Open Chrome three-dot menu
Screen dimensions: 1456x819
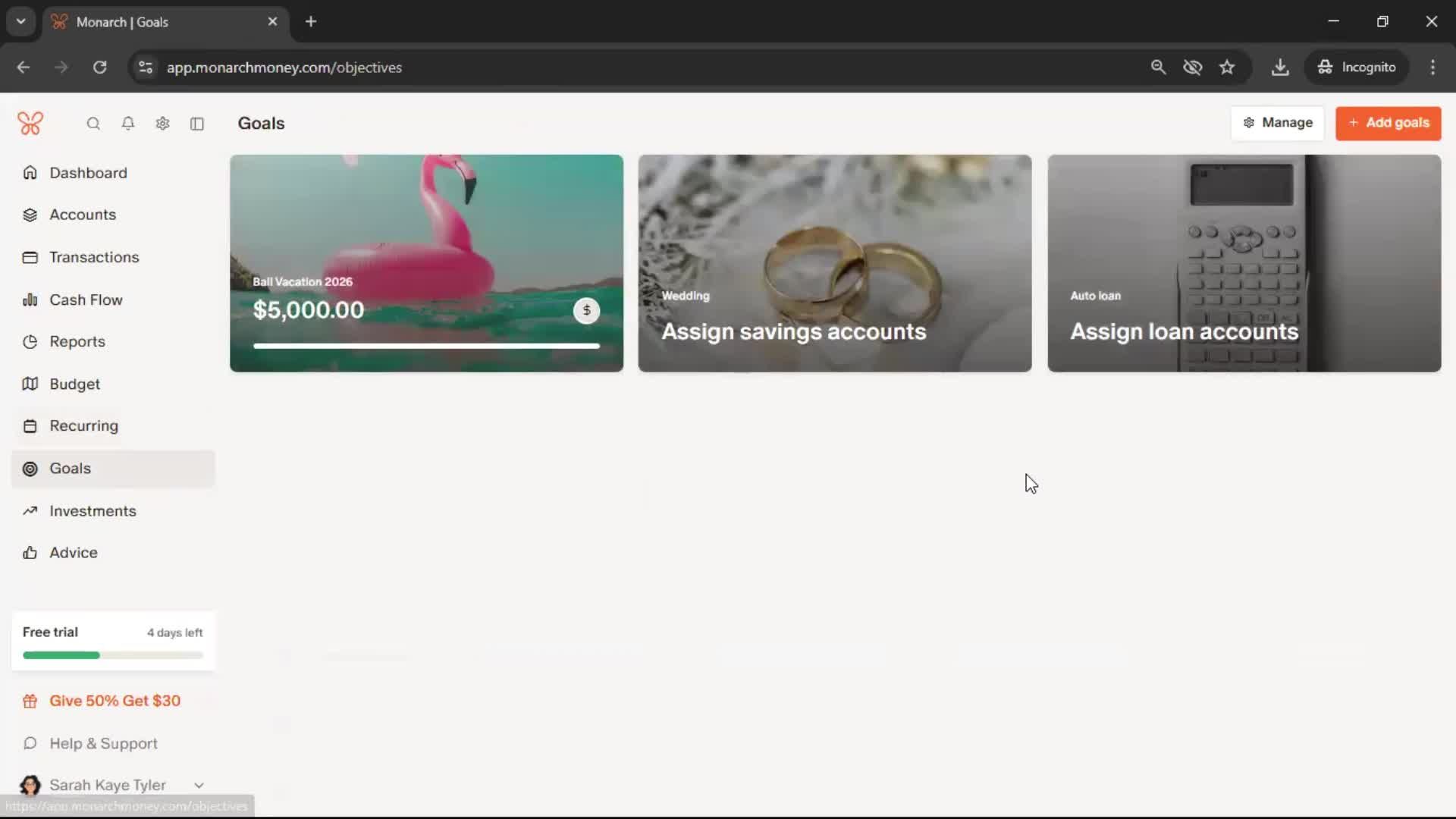coord(1432,67)
